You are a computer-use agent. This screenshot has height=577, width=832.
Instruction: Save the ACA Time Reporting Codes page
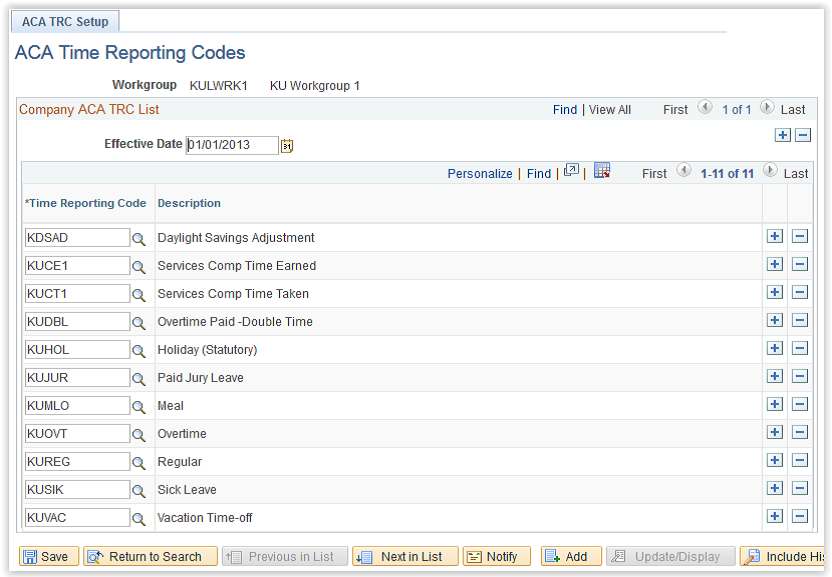(x=48, y=556)
